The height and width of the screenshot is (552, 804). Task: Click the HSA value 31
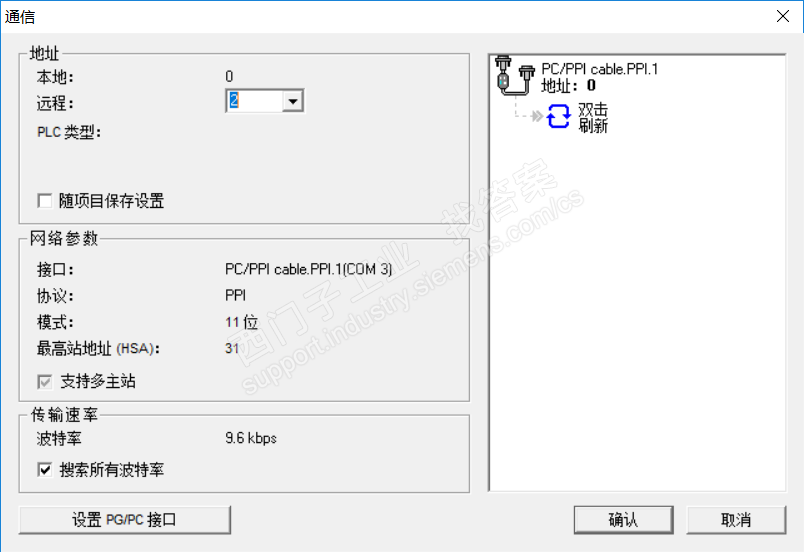point(232,349)
